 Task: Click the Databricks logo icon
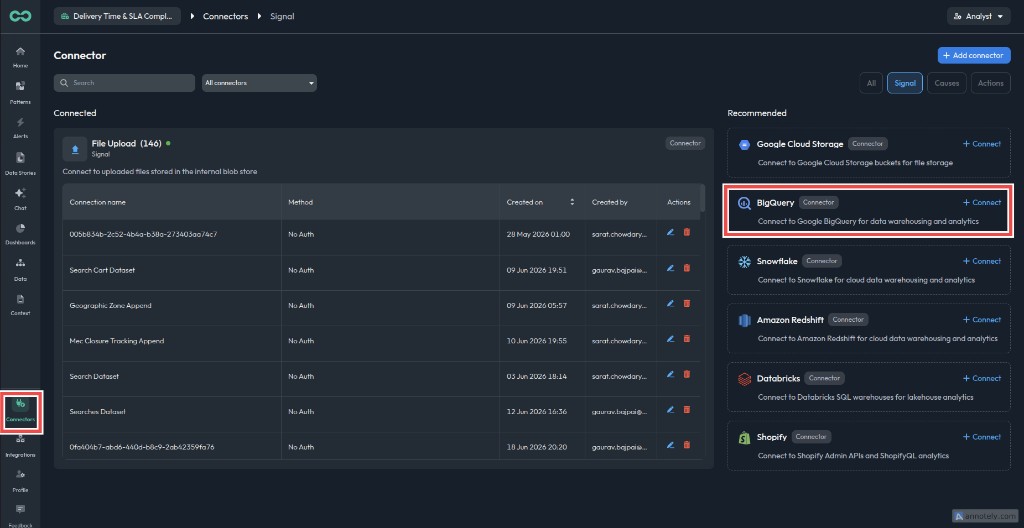pos(744,379)
